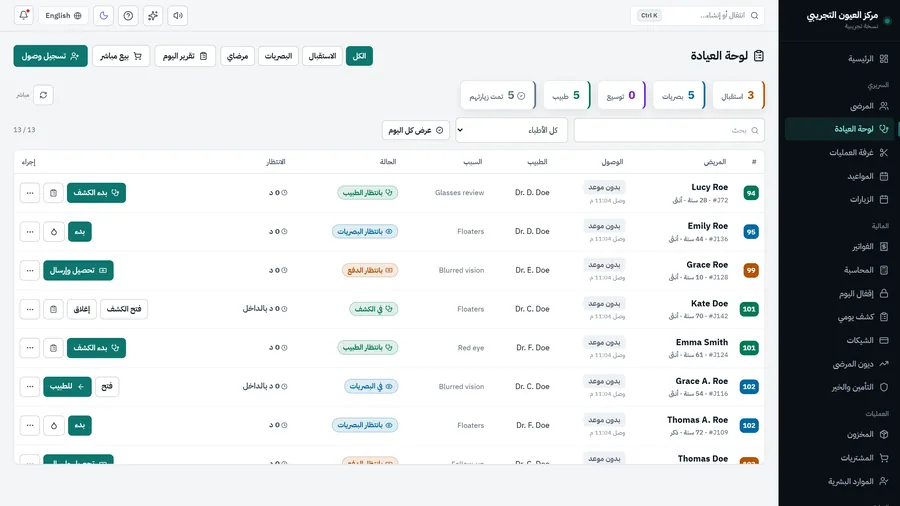The height and width of the screenshot is (506, 900).
Task: Click the refresh icon near مباشر
Action: (43, 95)
